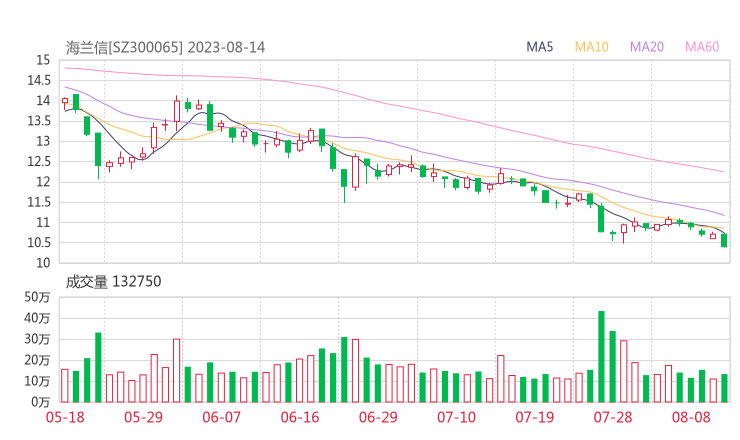Screen dimensions: 740x440
Task: Click the 05-29 date axis label
Action: point(143,417)
